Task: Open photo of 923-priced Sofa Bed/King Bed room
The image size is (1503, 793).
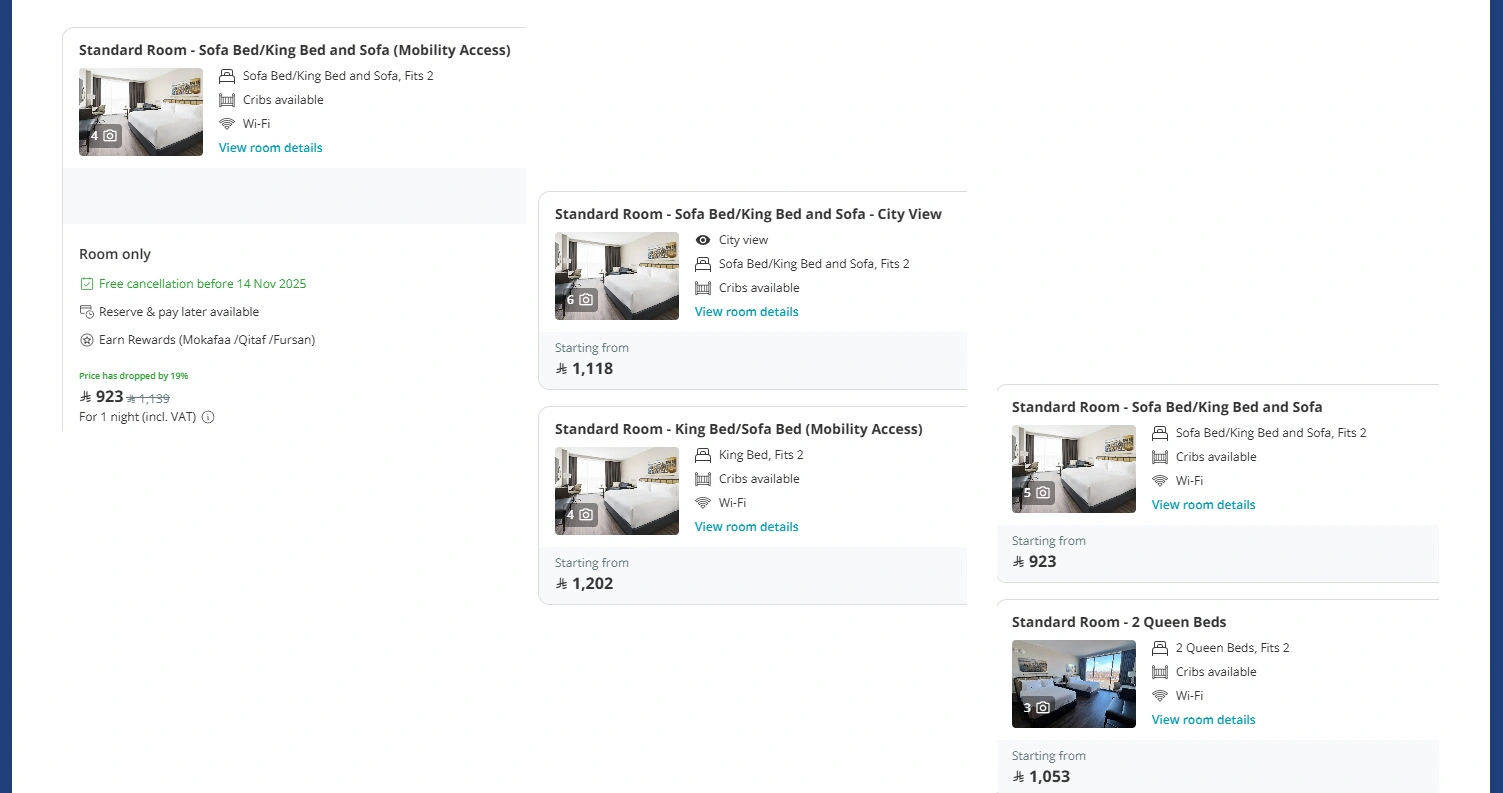Action: (1073, 468)
